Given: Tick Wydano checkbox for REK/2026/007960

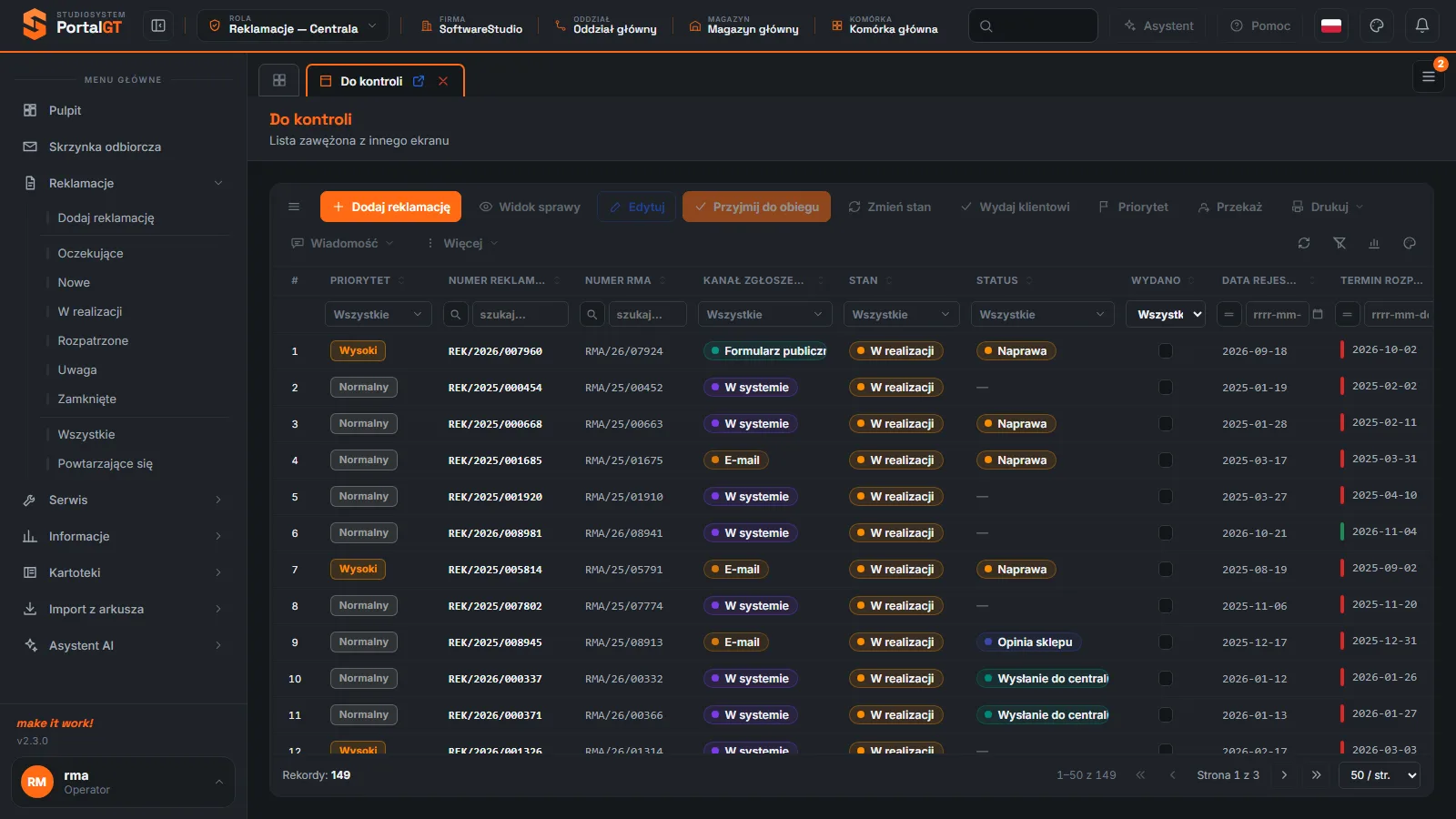Looking at the screenshot, I should pos(1166,351).
